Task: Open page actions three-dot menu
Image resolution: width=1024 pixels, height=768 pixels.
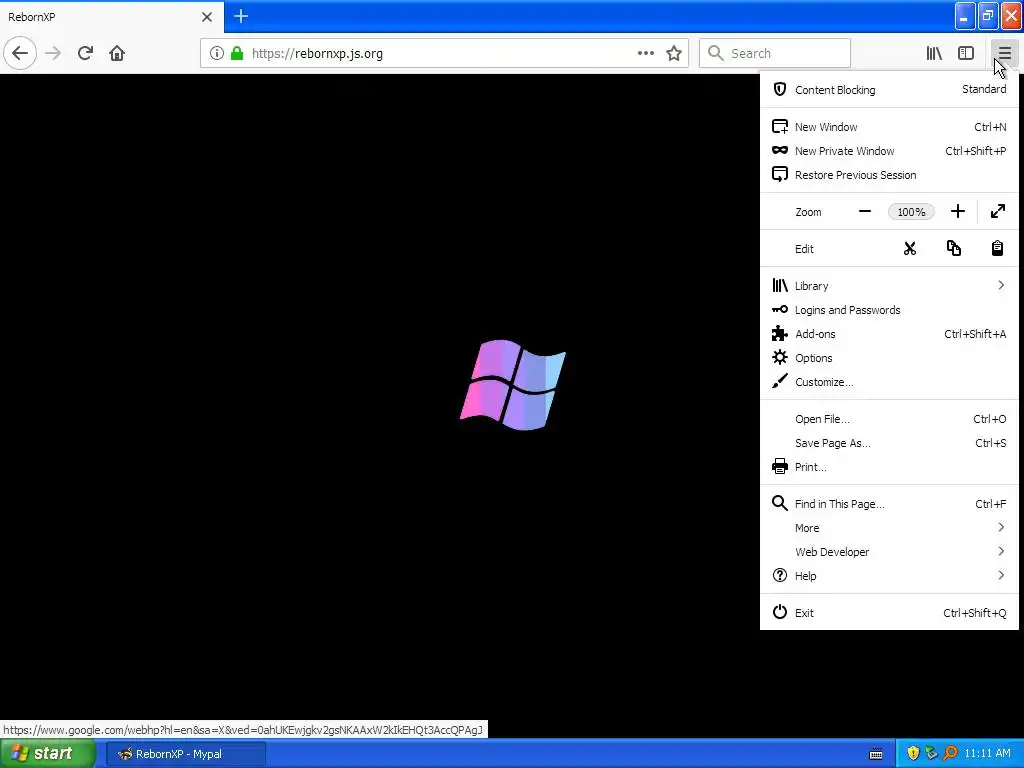Action: (x=646, y=54)
